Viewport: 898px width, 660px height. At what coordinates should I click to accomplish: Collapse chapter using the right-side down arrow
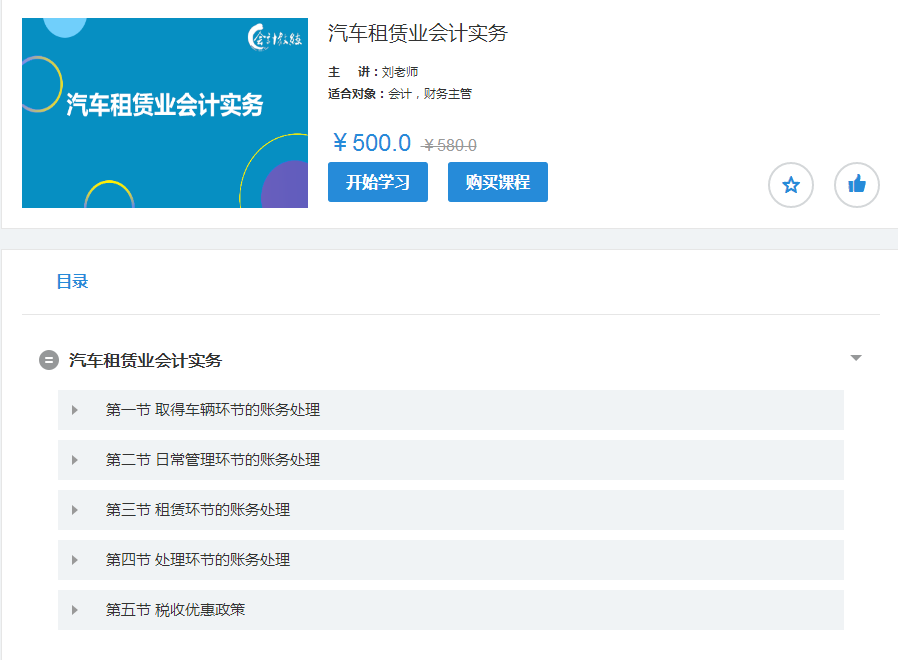point(855,358)
